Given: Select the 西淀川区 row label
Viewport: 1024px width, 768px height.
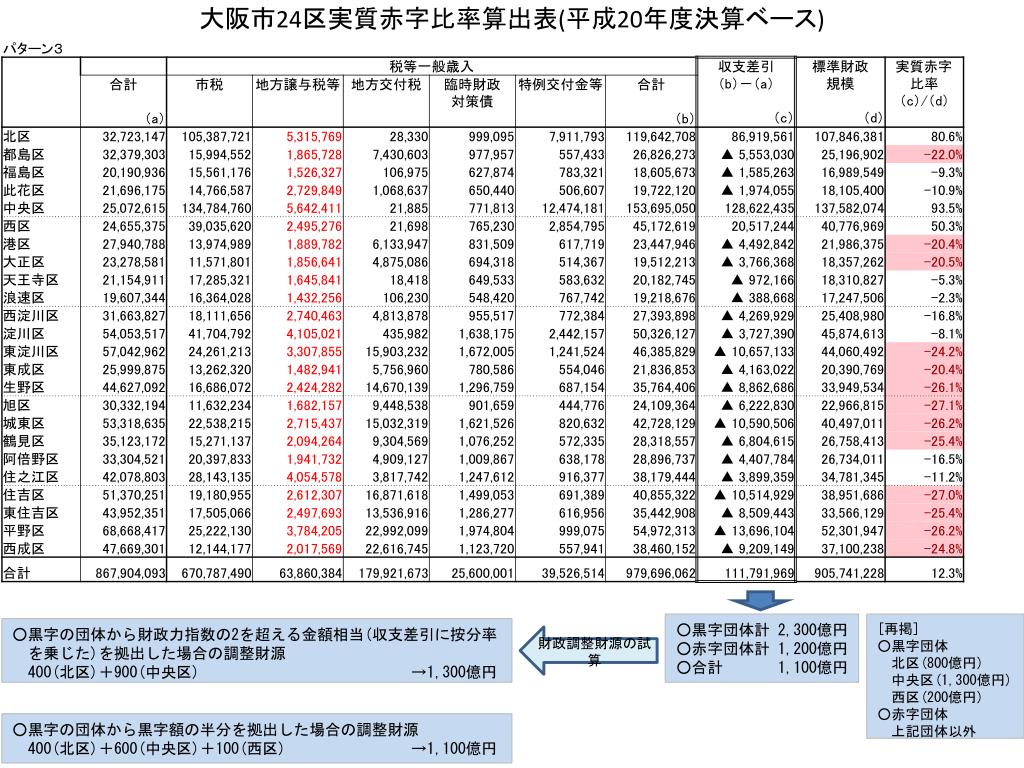Looking at the screenshot, I should [31, 315].
